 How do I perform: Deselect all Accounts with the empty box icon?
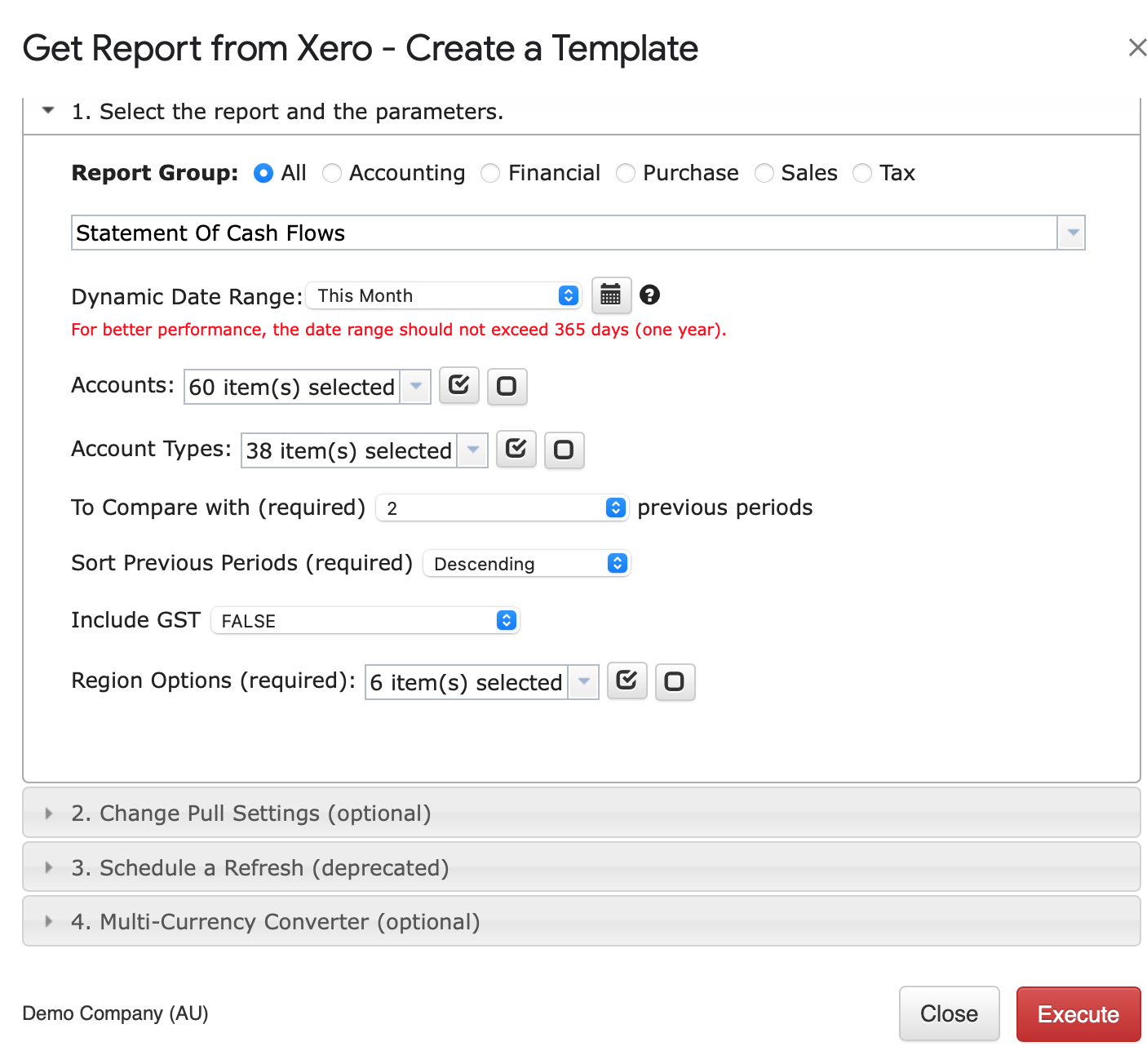(507, 386)
